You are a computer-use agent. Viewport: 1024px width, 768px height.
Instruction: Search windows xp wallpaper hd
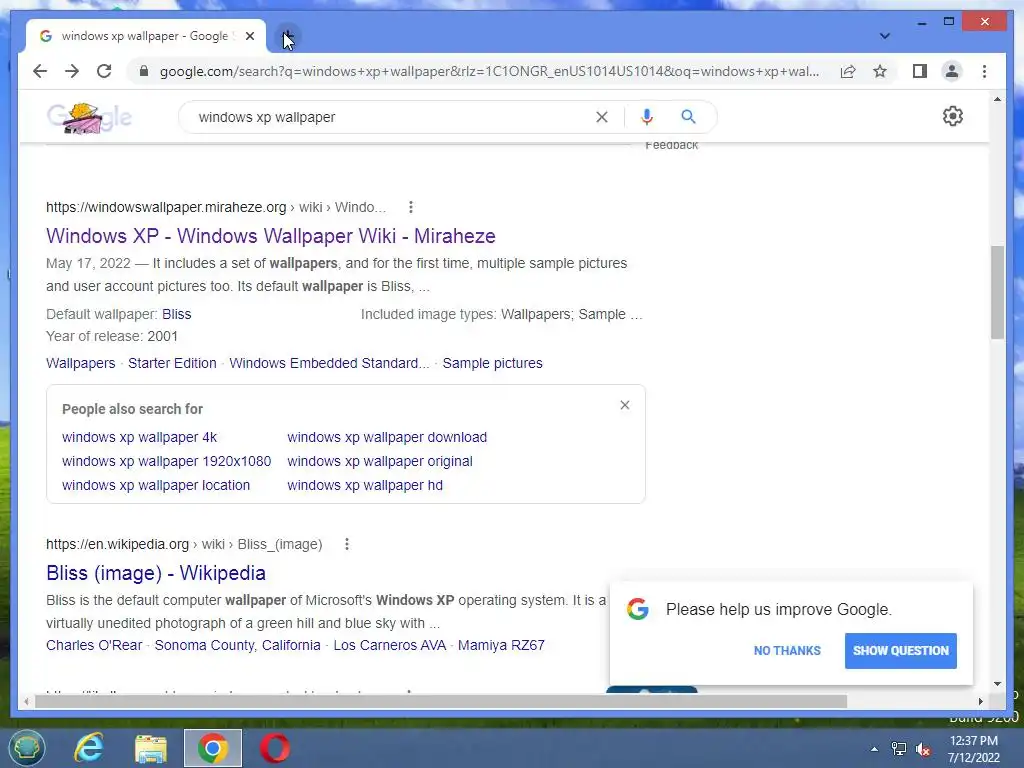(365, 485)
